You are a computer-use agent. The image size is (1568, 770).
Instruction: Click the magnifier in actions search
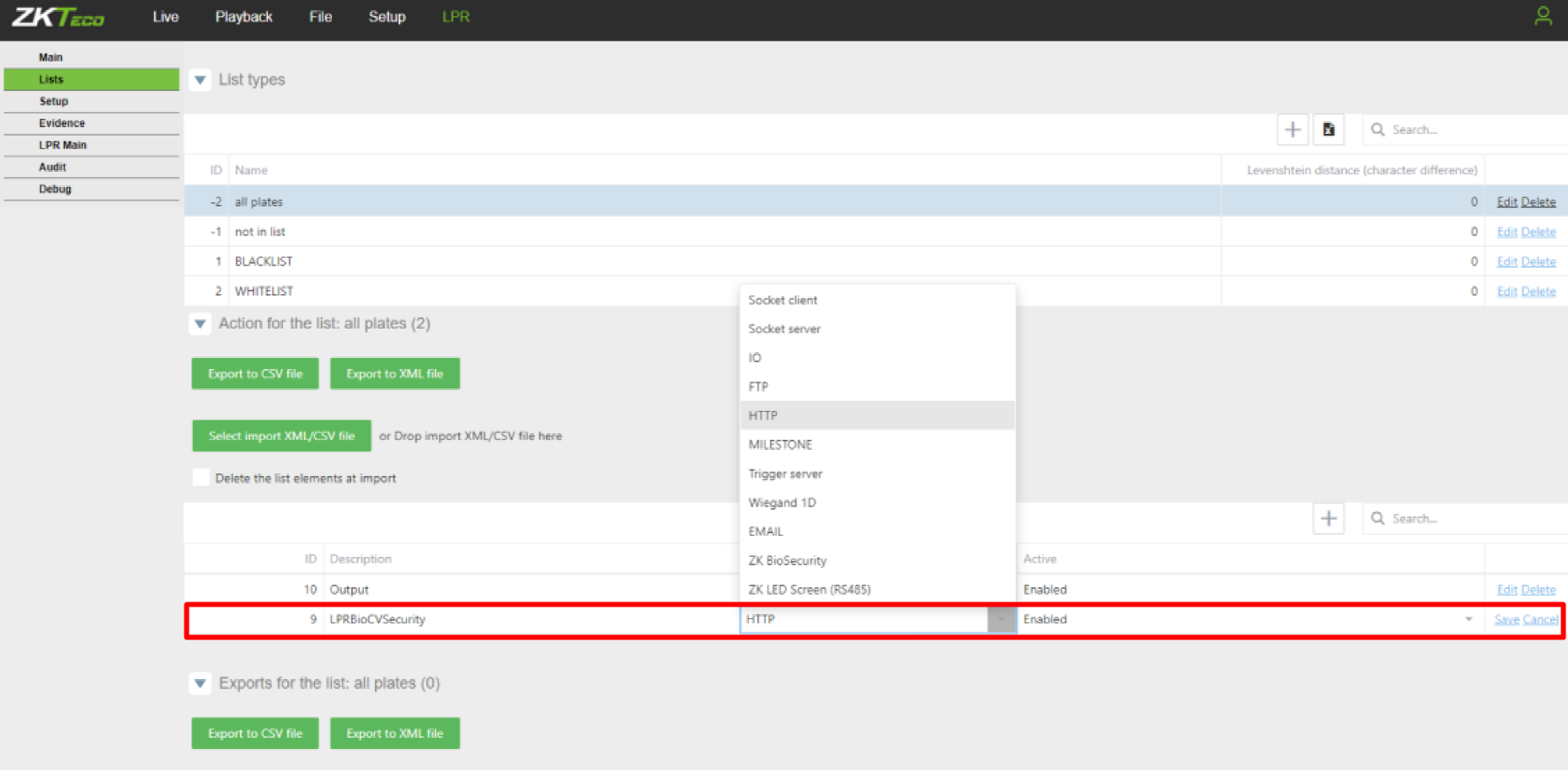pyautogui.click(x=1378, y=519)
